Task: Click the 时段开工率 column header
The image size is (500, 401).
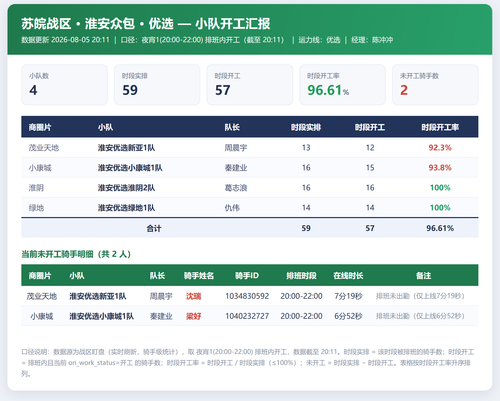Action: (x=440, y=127)
